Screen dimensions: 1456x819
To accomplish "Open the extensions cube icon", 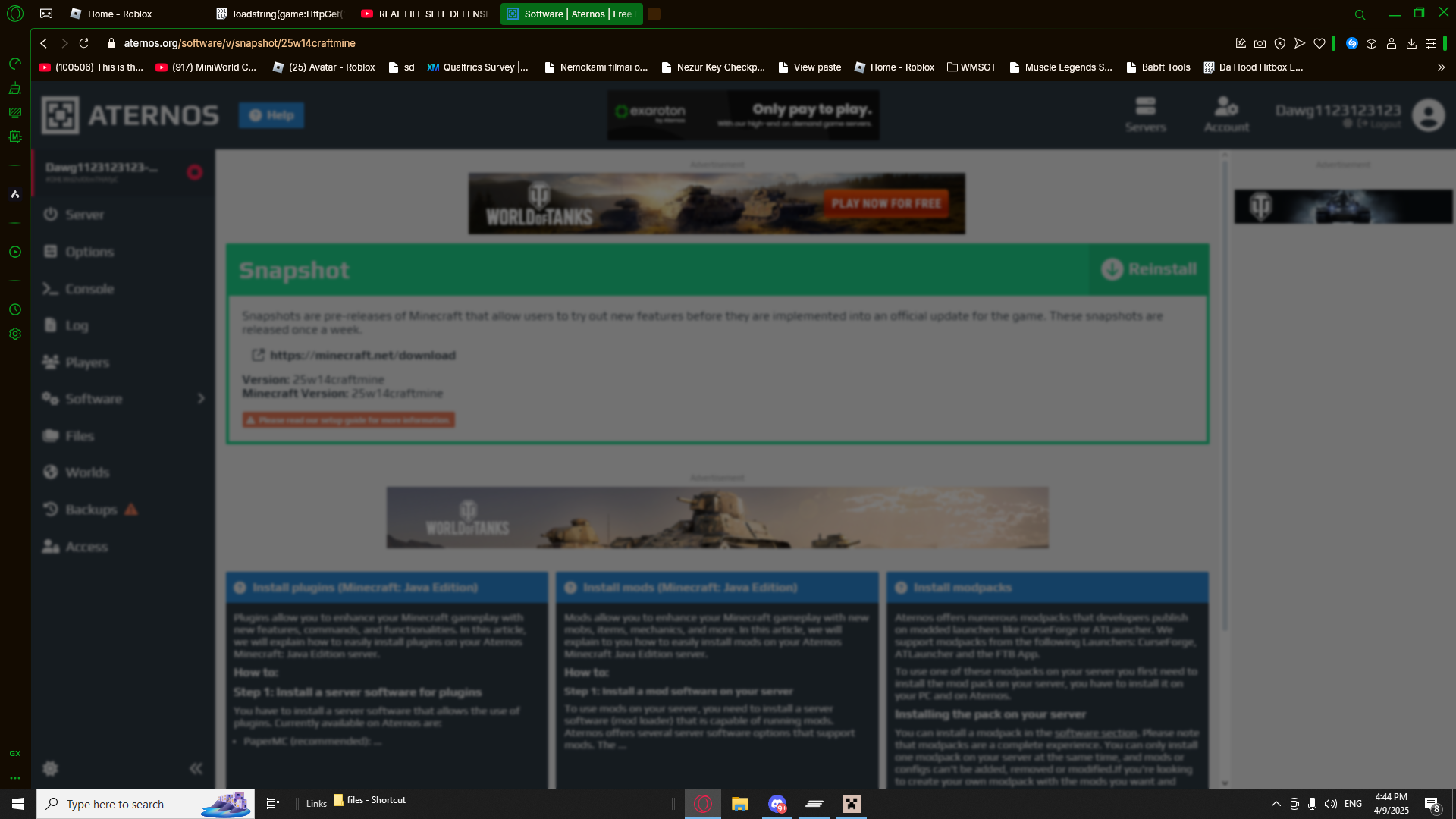I will point(1371,43).
